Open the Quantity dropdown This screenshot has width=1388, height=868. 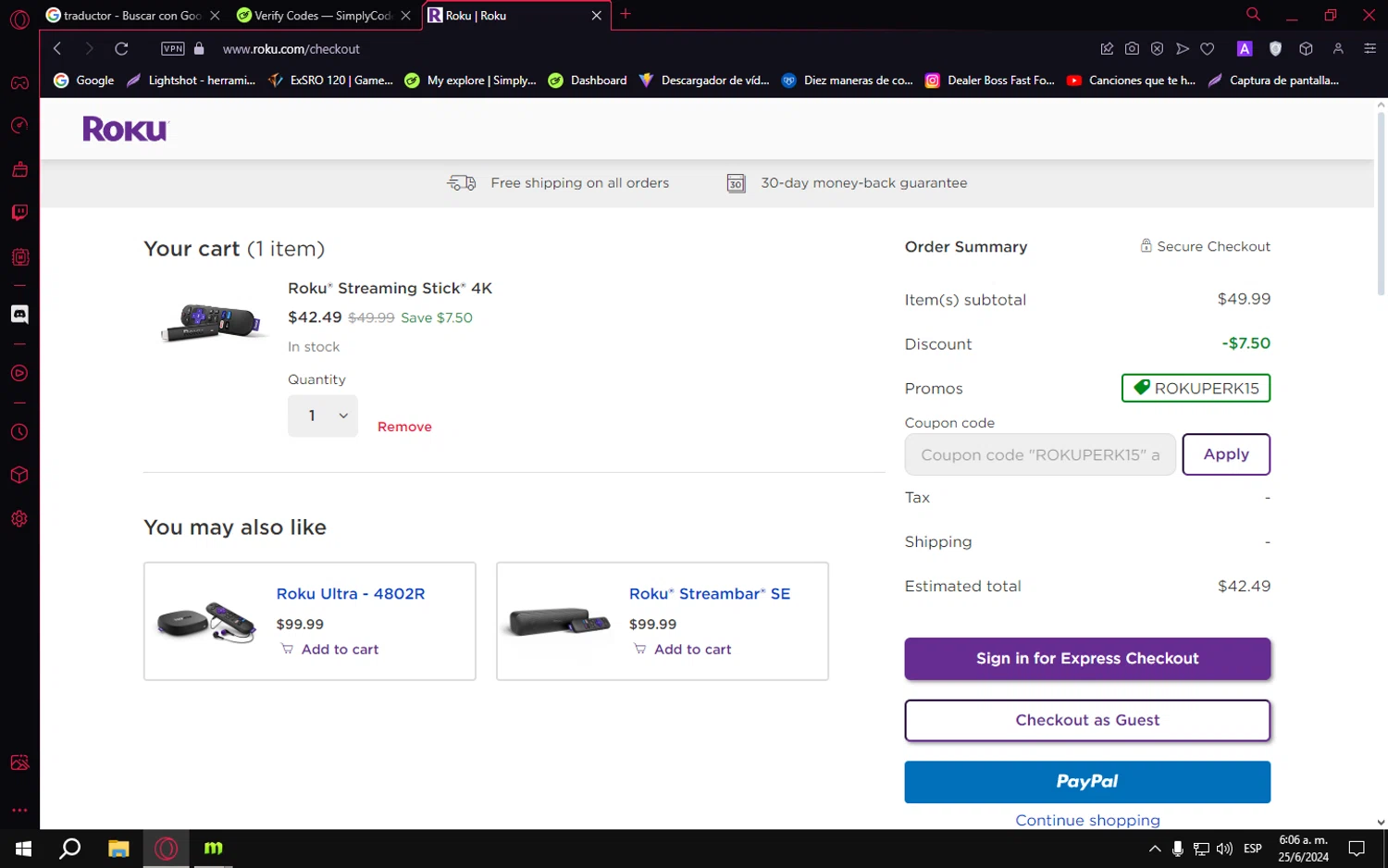tap(323, 416)
